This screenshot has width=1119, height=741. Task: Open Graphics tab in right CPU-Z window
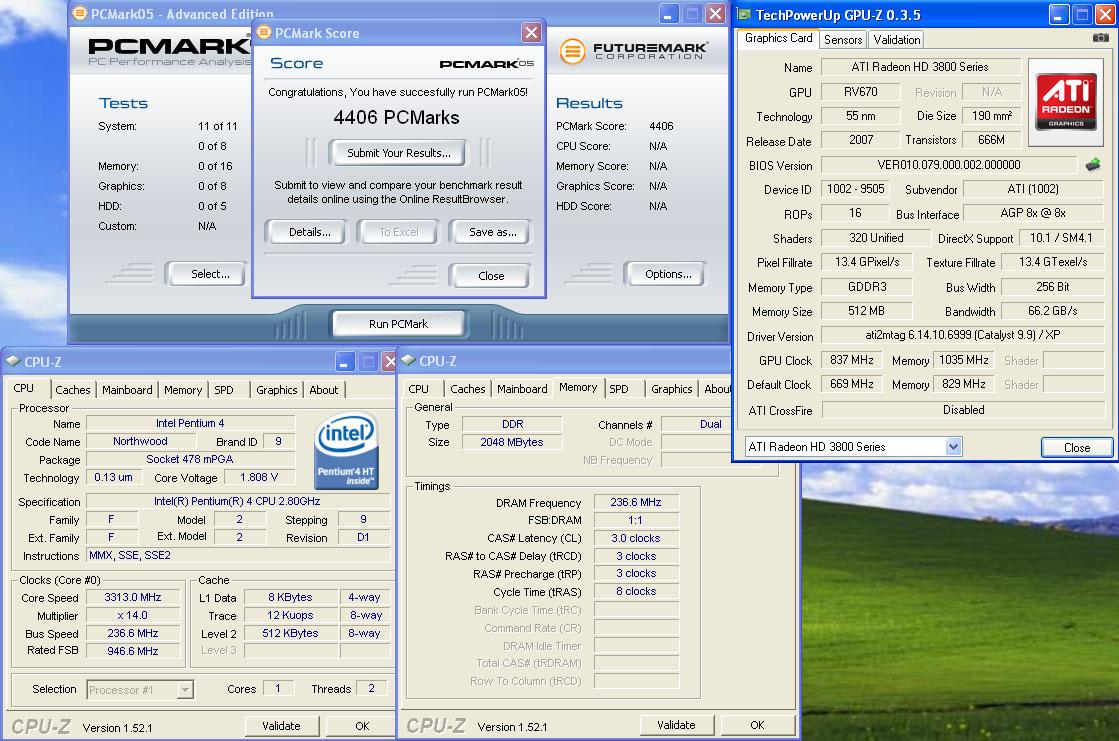click(672, 389)
